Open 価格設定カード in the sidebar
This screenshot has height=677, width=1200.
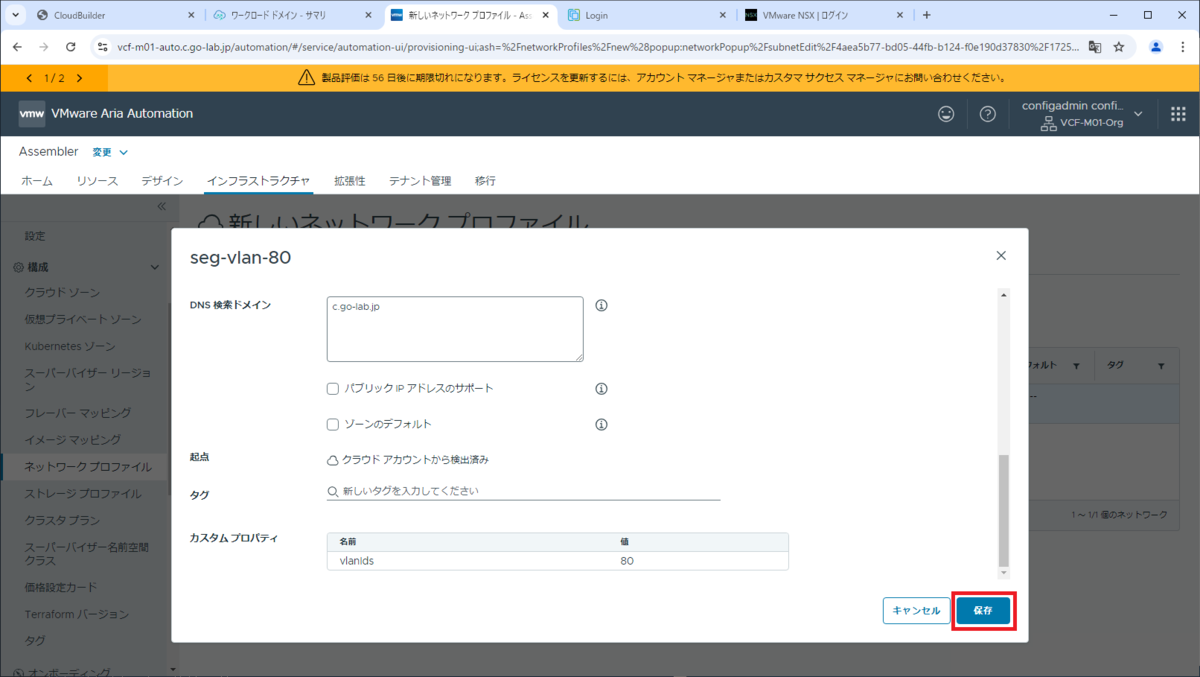pos(61,587)
